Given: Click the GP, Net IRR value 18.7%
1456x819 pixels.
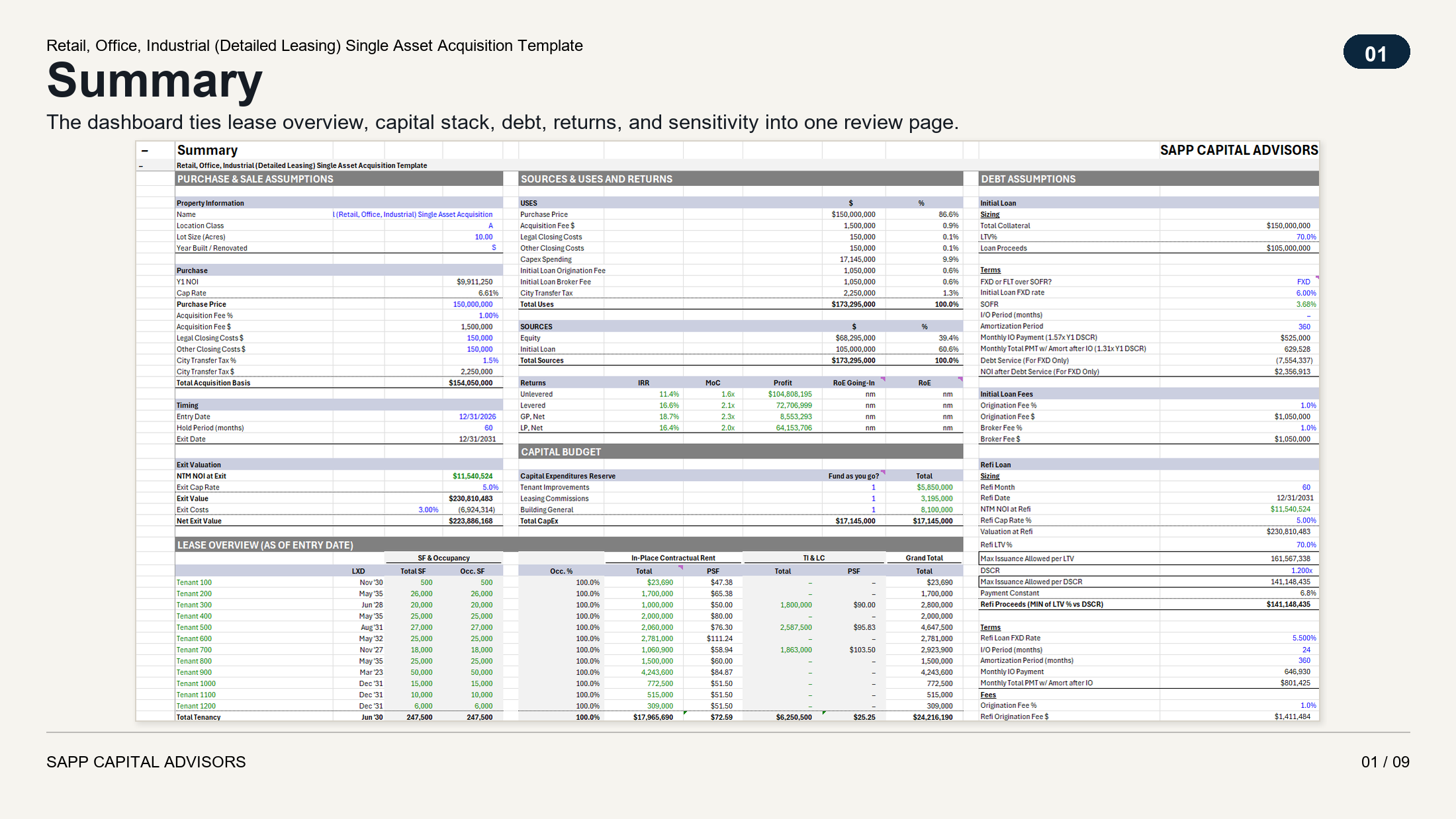Looking at the screenshot, I should coord(669,417).
